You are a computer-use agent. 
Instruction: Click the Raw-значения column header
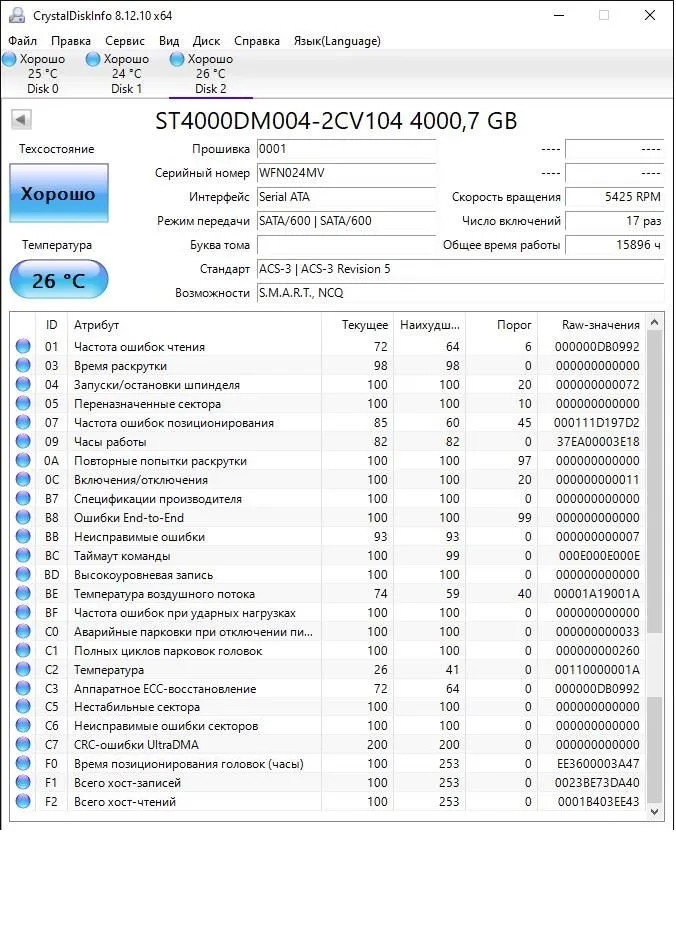click(x=591, y=325)
